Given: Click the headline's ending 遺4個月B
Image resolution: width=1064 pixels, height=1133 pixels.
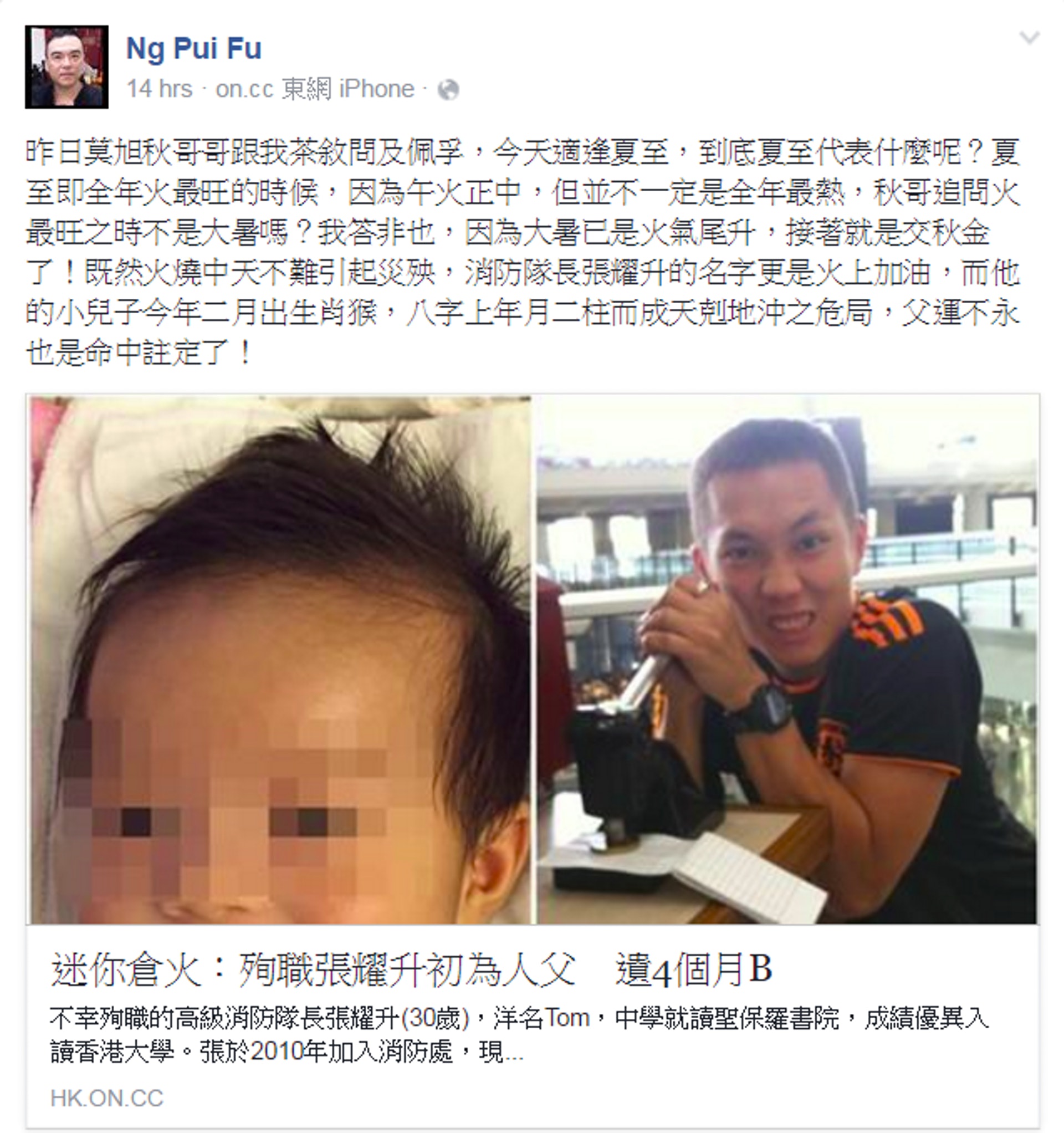Looking at the screenshot, I should point(694,969).
